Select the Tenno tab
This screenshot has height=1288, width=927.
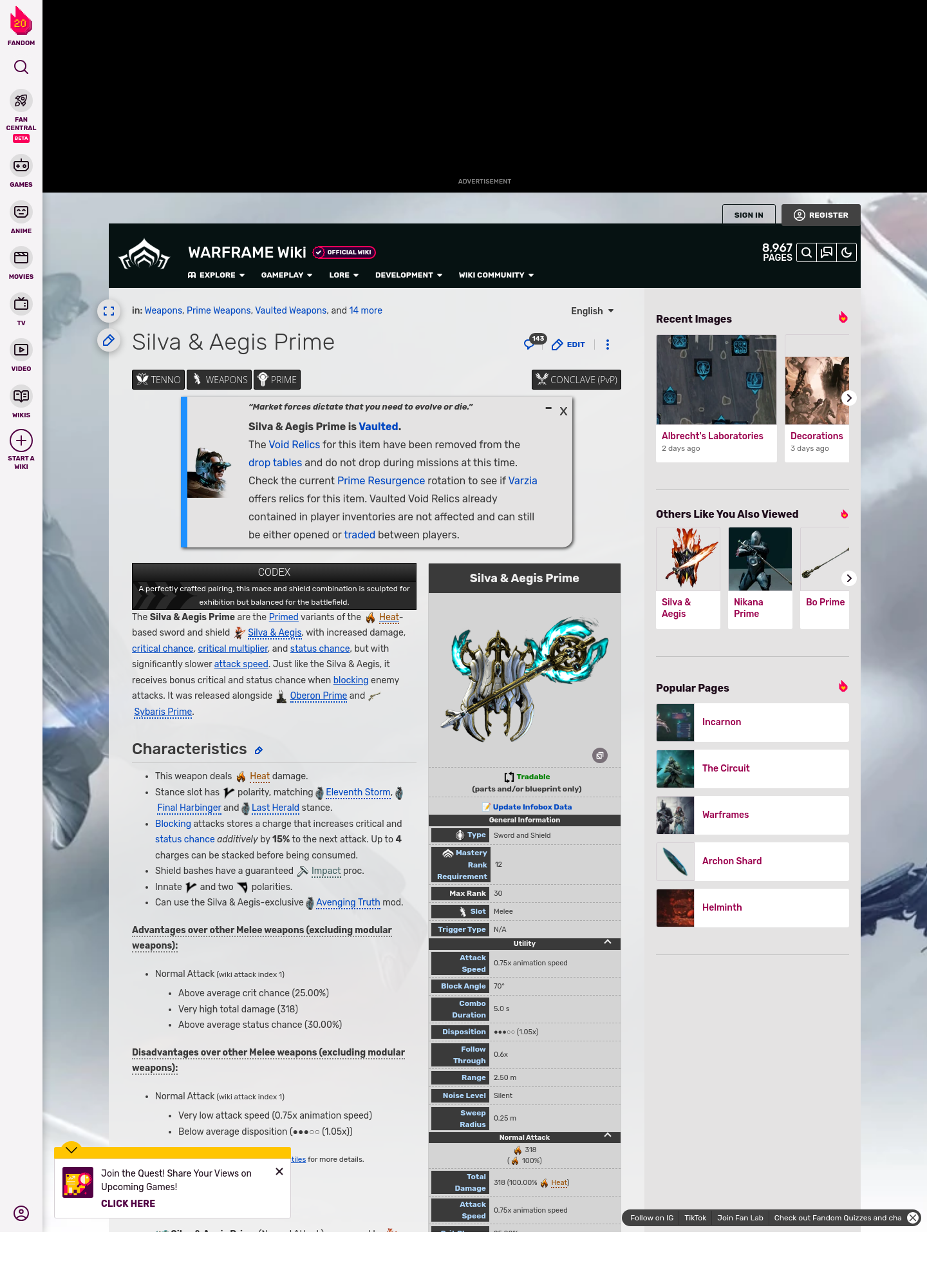coord(158,380)
